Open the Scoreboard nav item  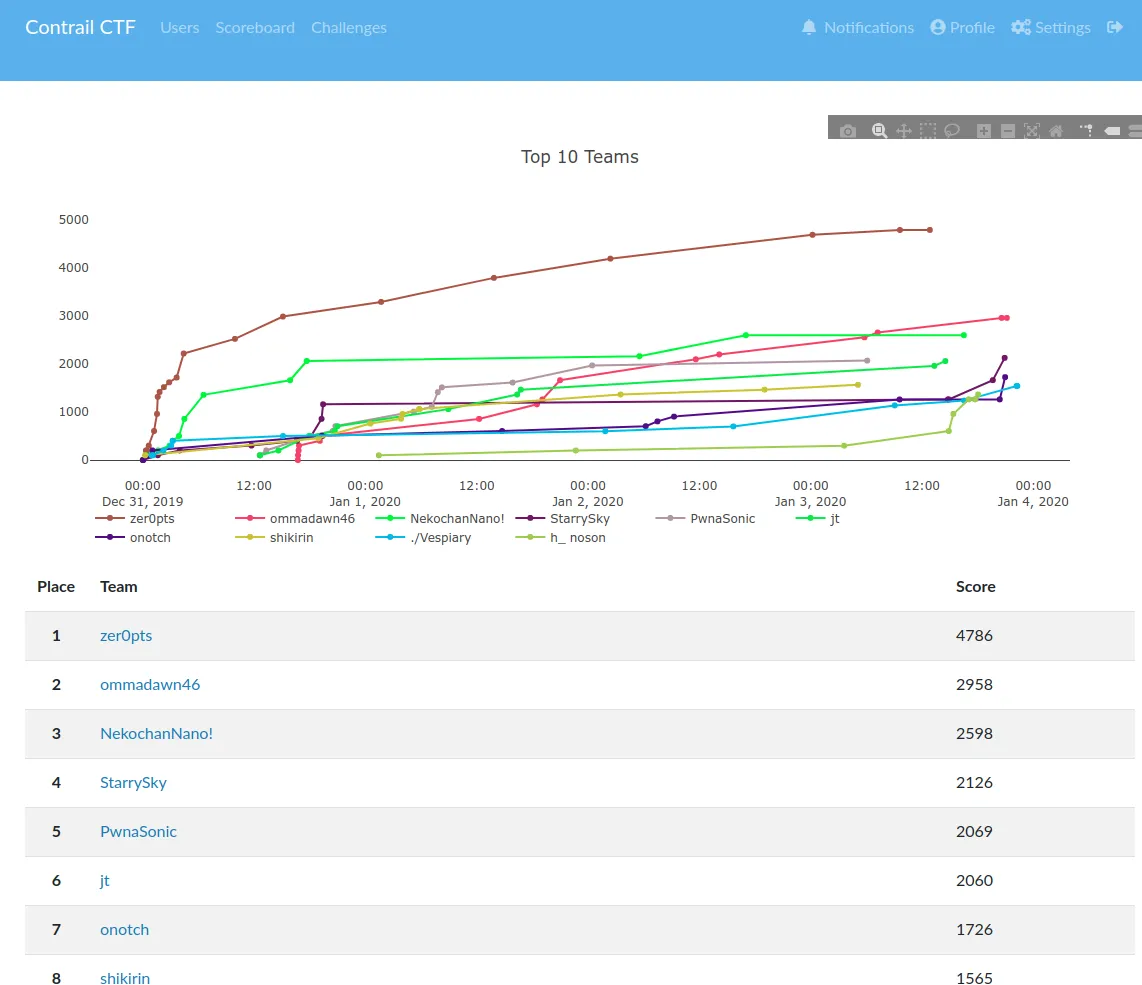tap(255, 28)
